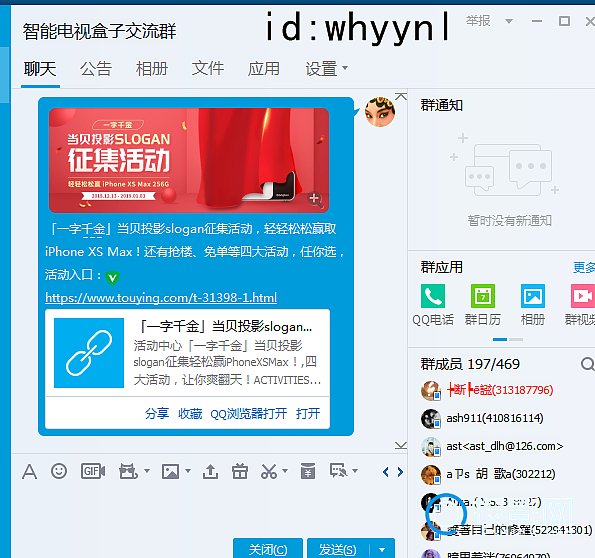
Task: Click the avatar of member 胡歌a
Action: 431,474
